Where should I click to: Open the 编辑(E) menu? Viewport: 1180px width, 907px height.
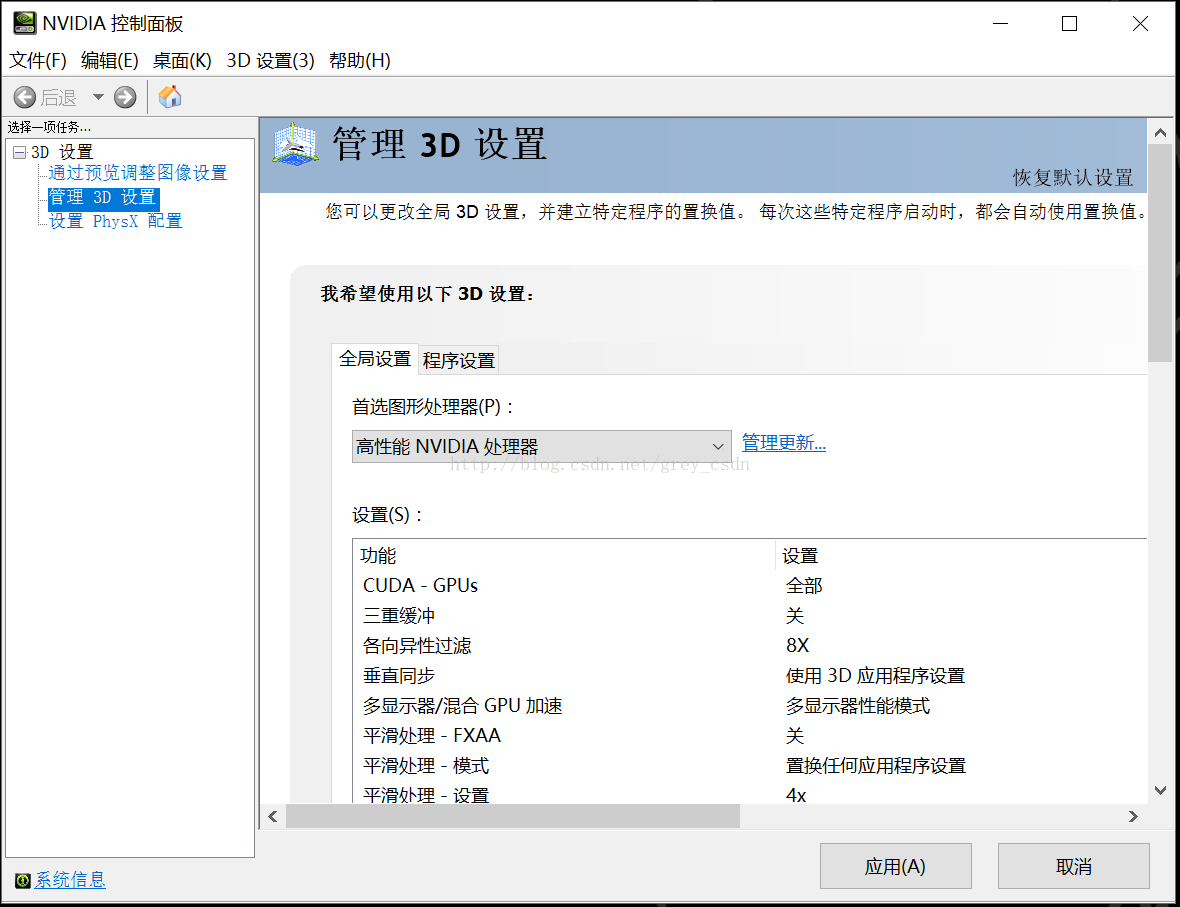(109, 60)
